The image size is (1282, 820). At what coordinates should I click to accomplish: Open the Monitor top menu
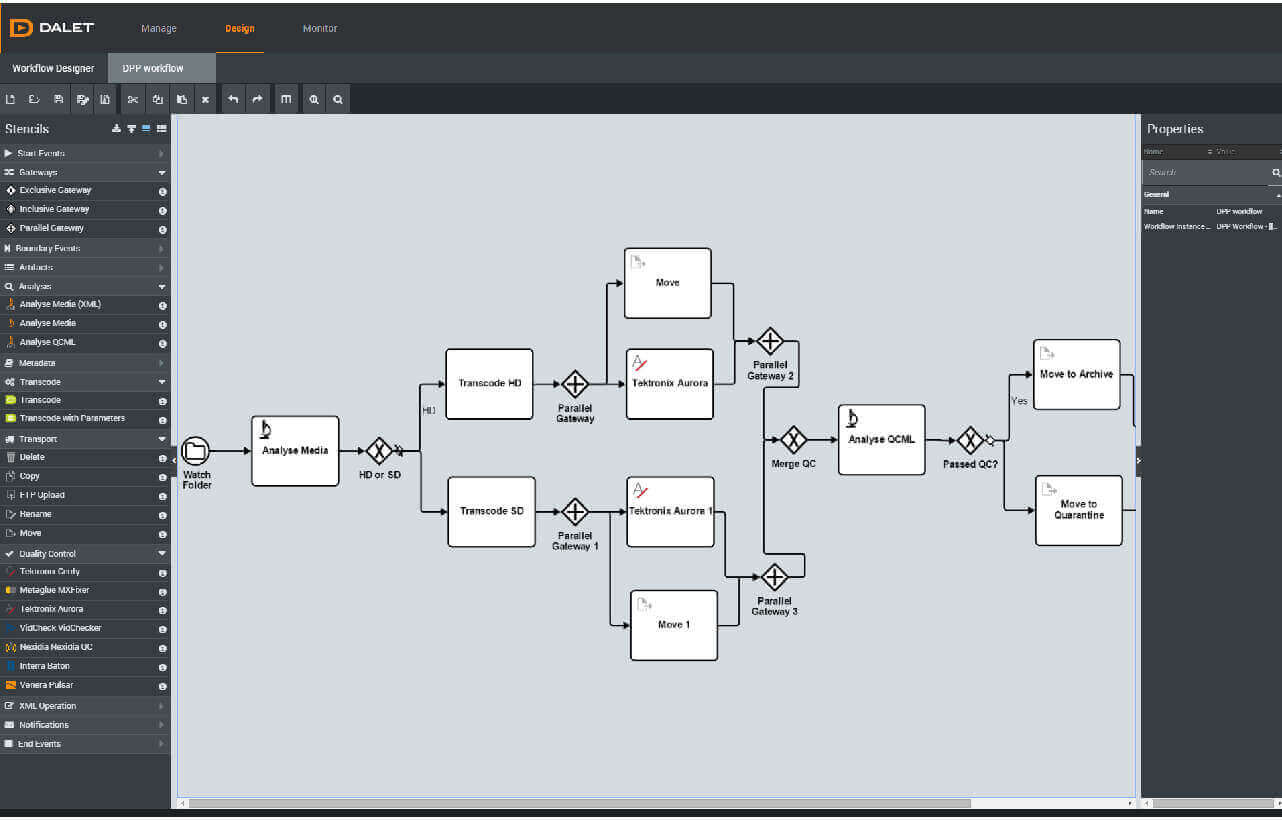point(320,29)
